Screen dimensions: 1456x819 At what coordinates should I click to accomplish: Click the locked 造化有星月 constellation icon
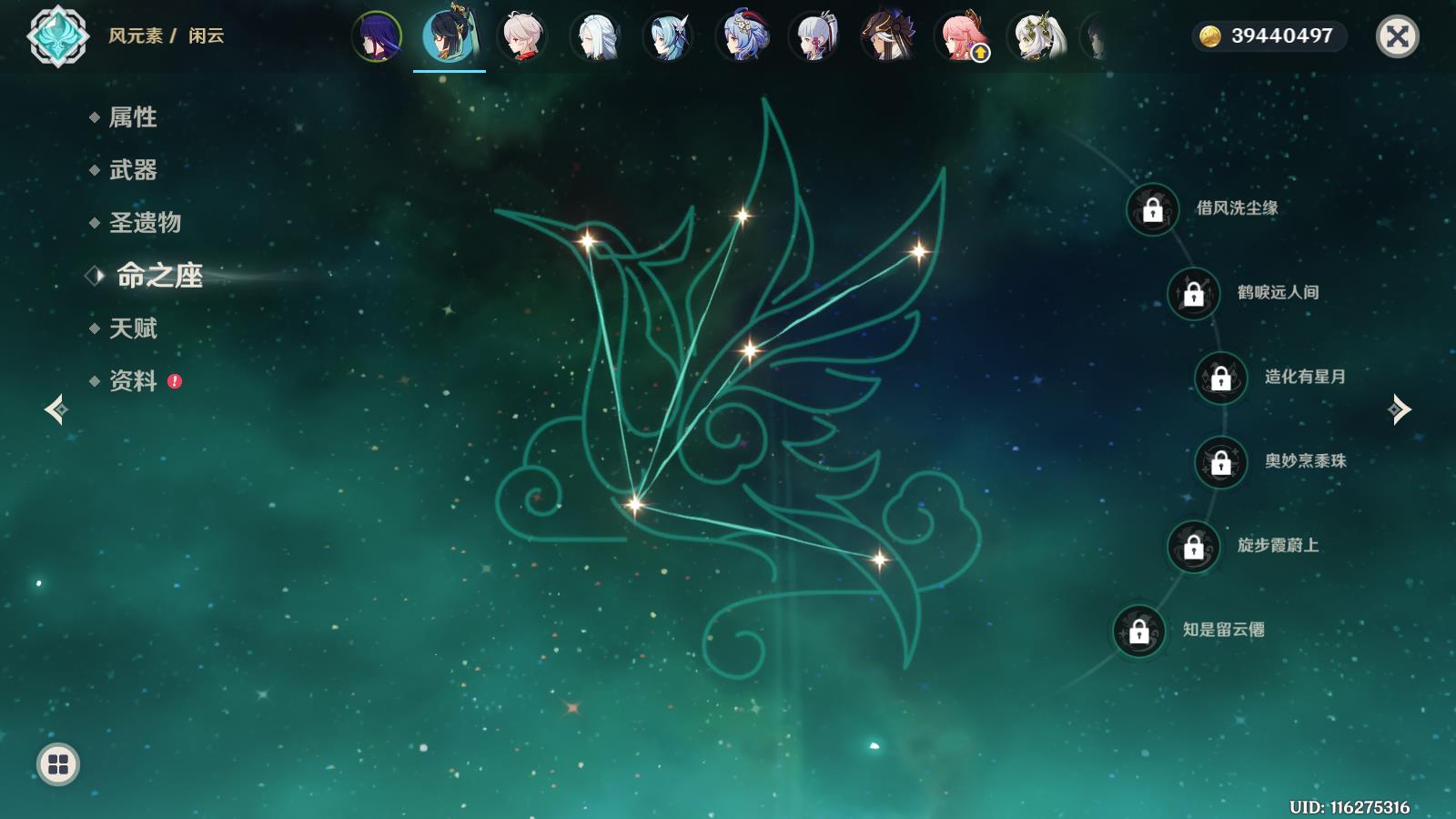coord(1221,378)
